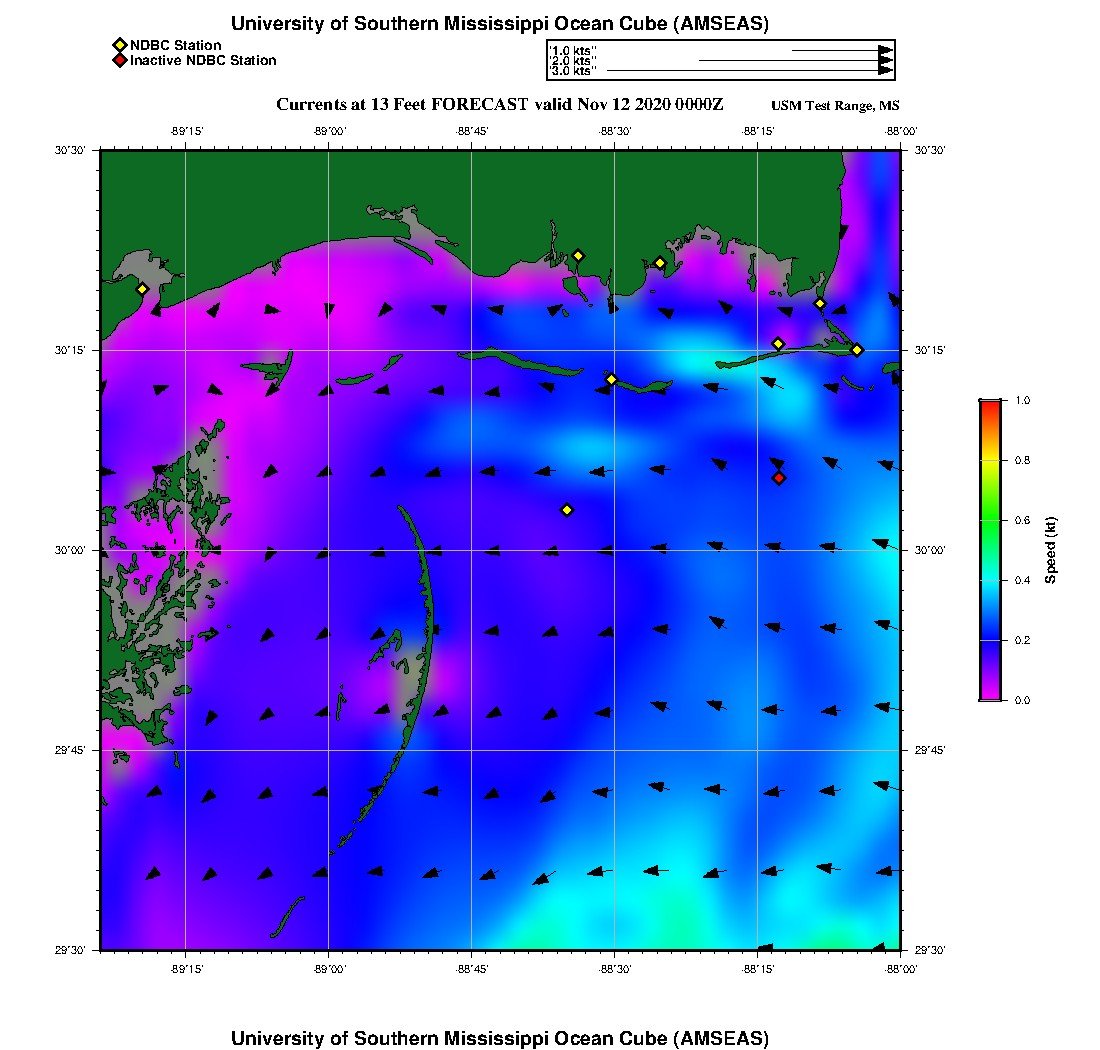Select the westernmost yellow NDBC station marker

click(x=142, y=289)
